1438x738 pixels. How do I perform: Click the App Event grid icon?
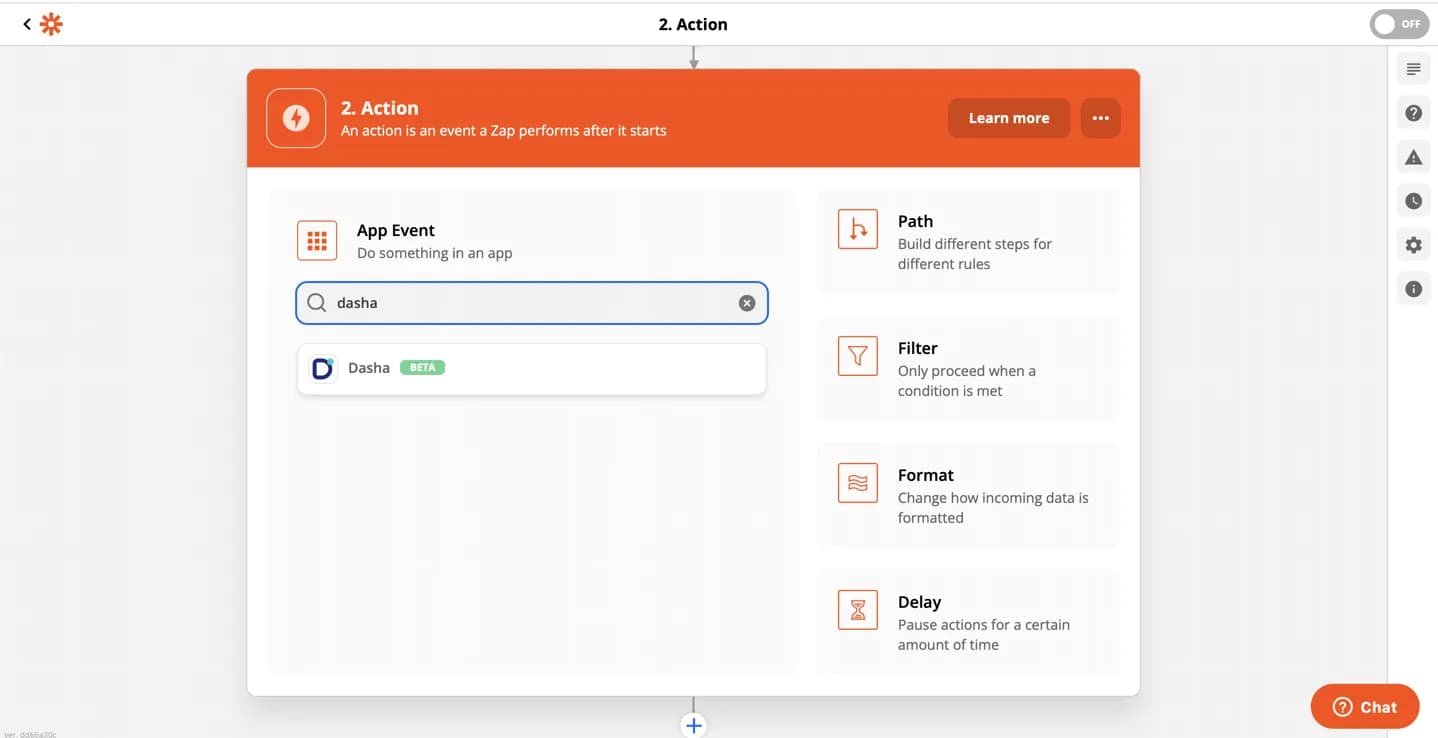pos(317,241)
